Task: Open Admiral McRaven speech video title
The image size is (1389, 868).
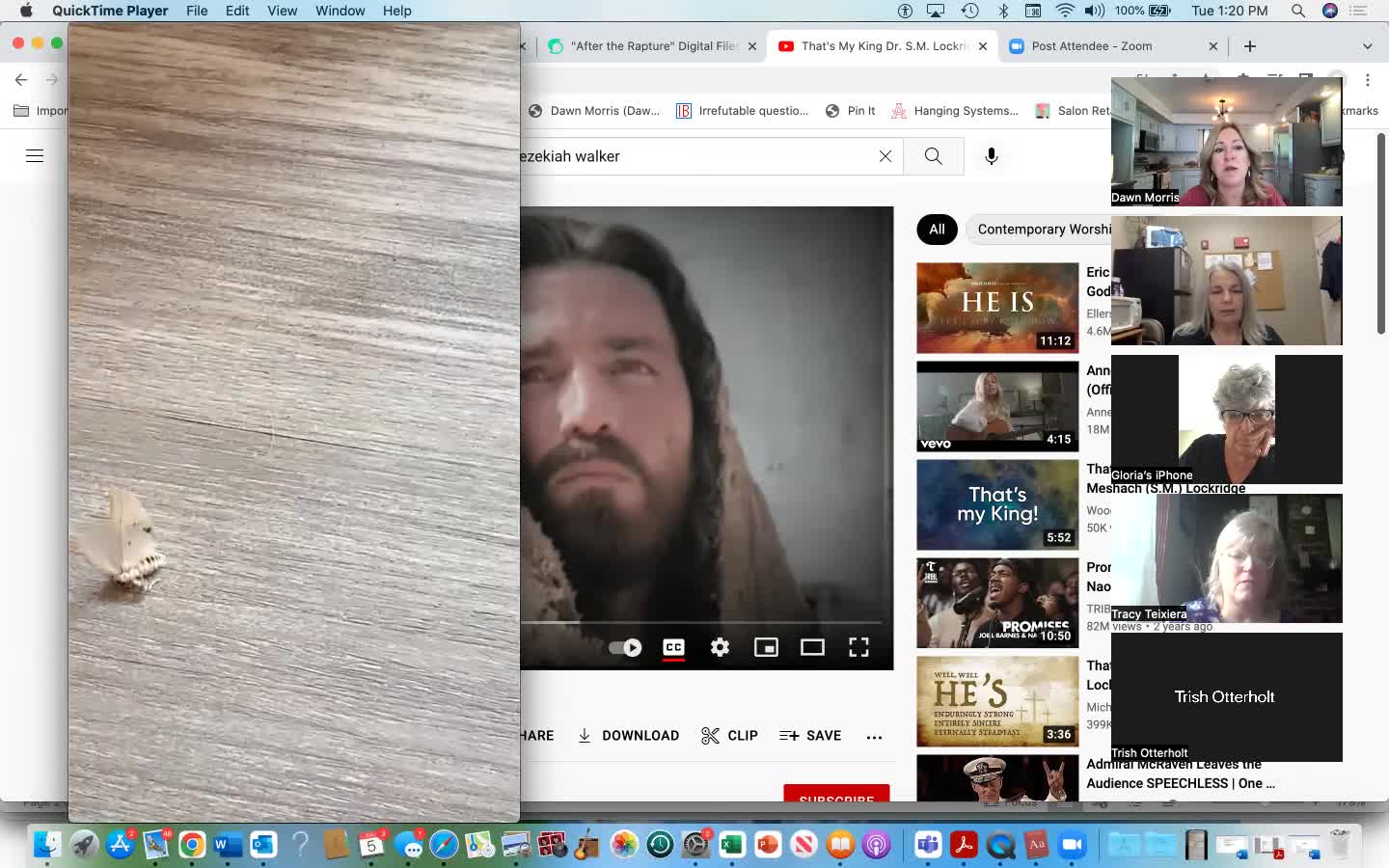Action: [x=1181, y=774]
